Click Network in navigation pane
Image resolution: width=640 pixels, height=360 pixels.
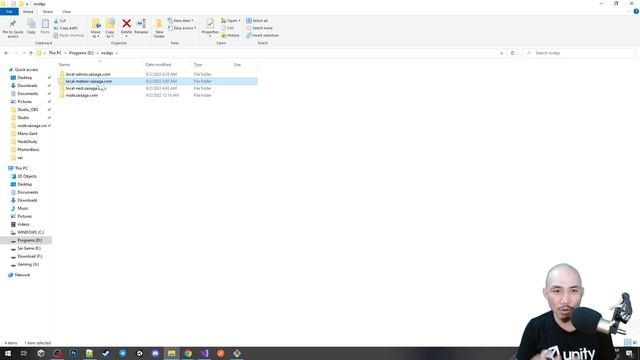click(x=22, y=275)
